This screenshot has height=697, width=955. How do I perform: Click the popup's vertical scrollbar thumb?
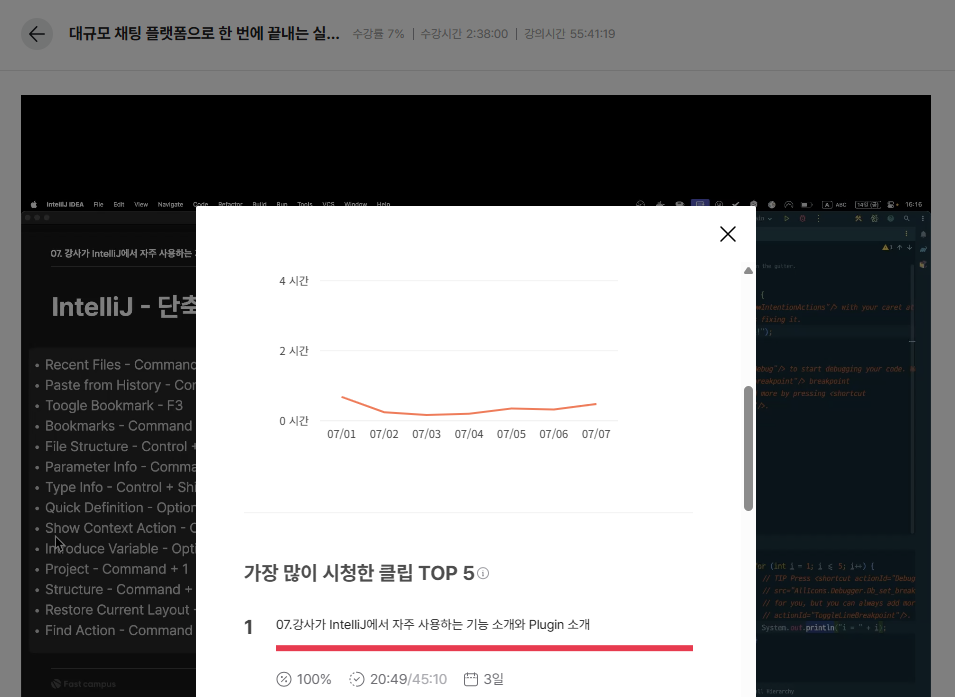[x=748, y=448]
